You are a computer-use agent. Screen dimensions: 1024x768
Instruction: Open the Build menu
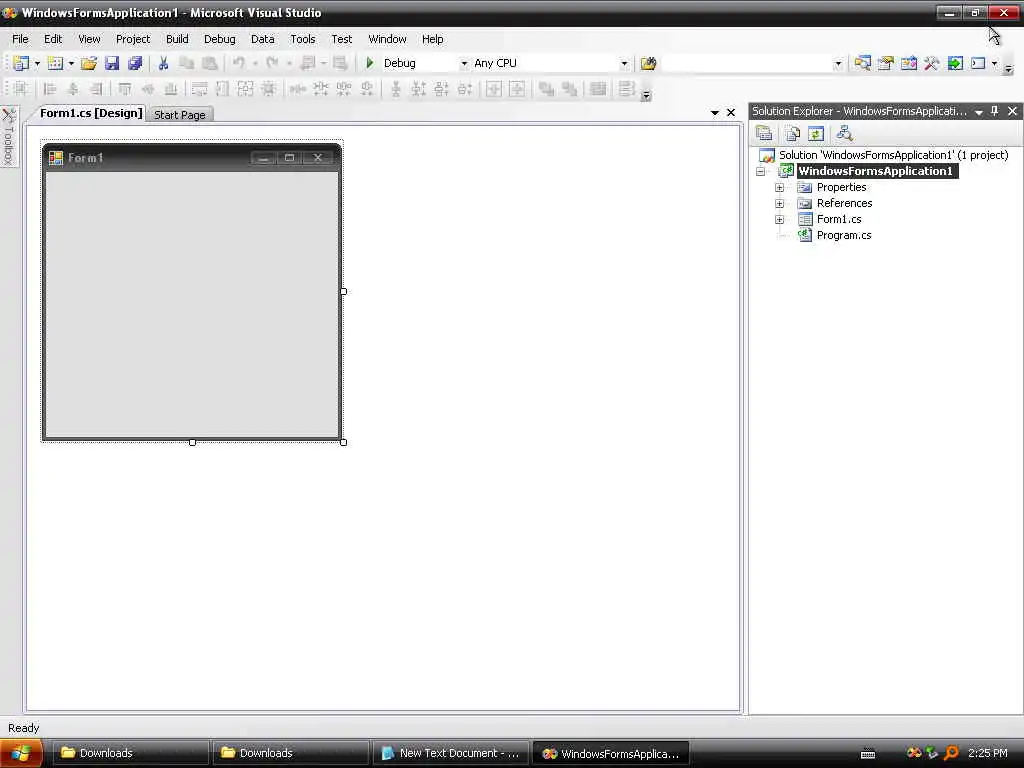(x=177, y=39)
